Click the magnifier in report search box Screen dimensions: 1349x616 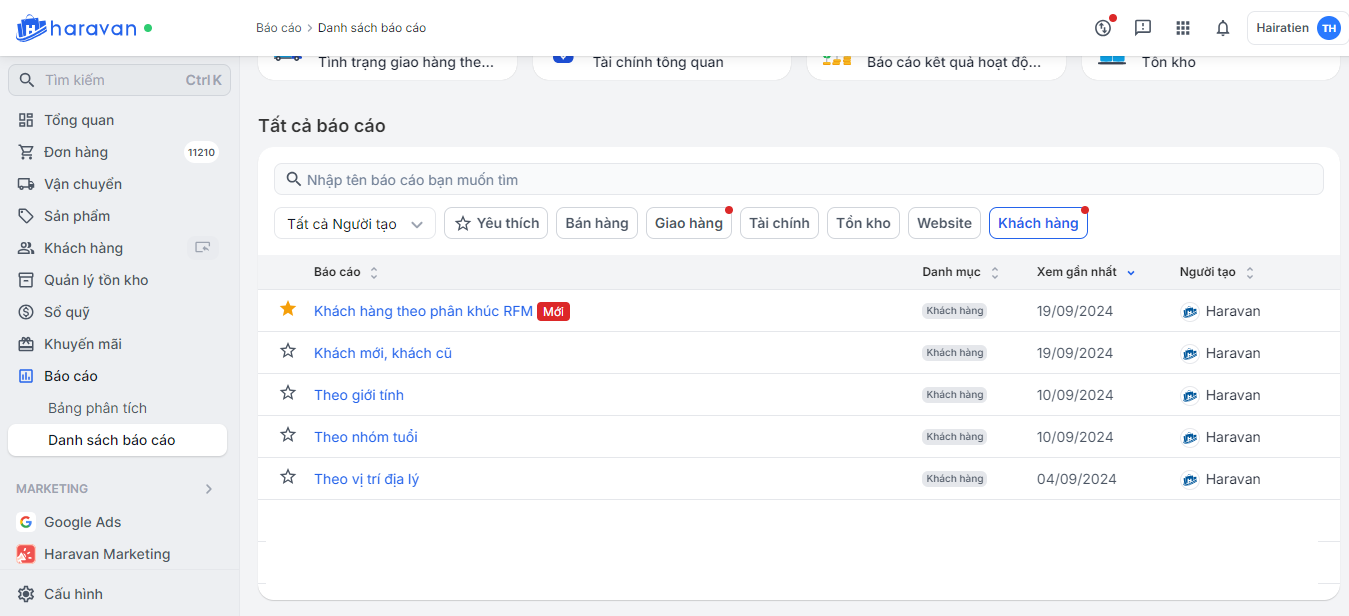[293, 179]
